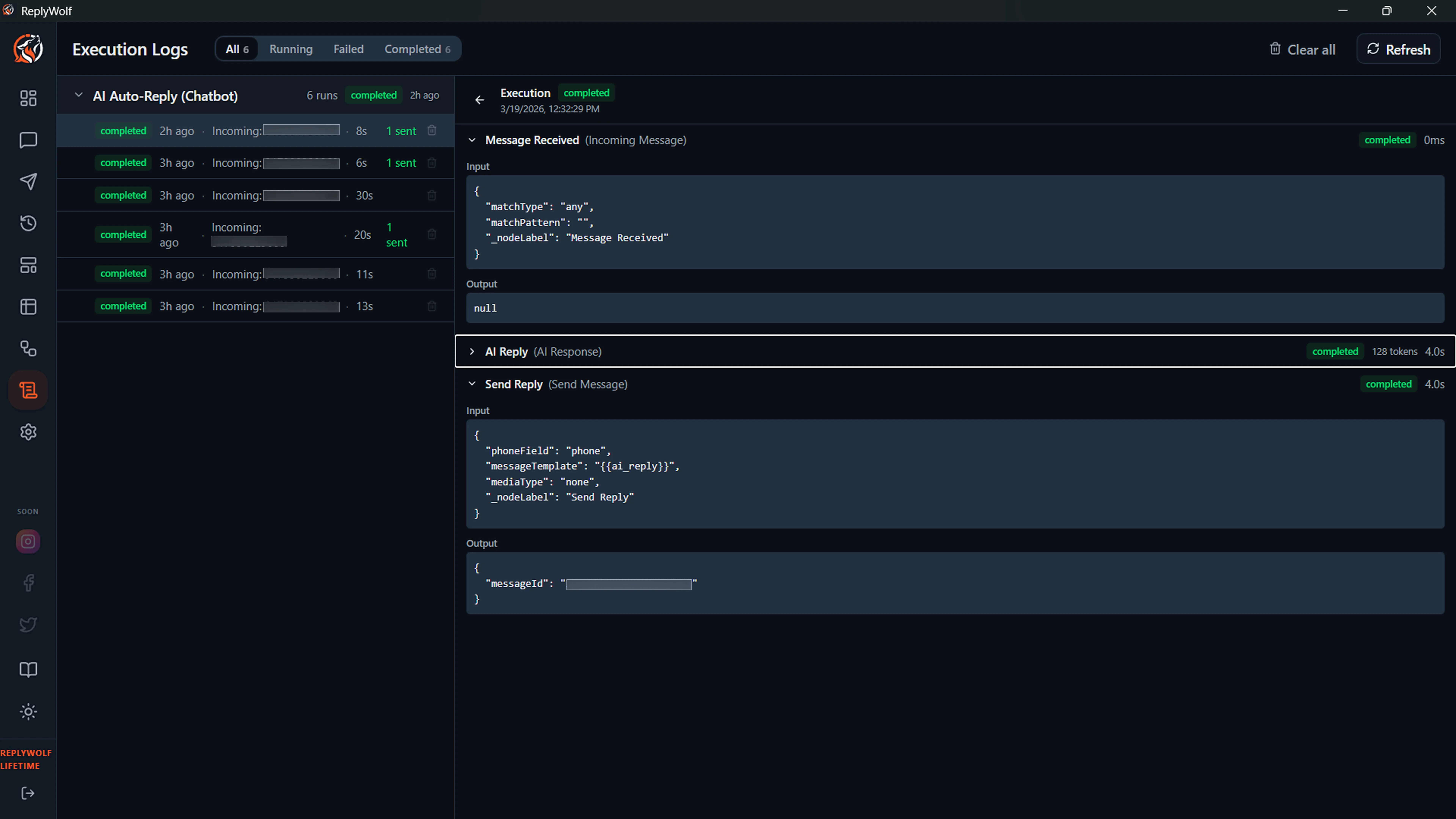Filter logs by Completed 6 tab

[418, 49]
